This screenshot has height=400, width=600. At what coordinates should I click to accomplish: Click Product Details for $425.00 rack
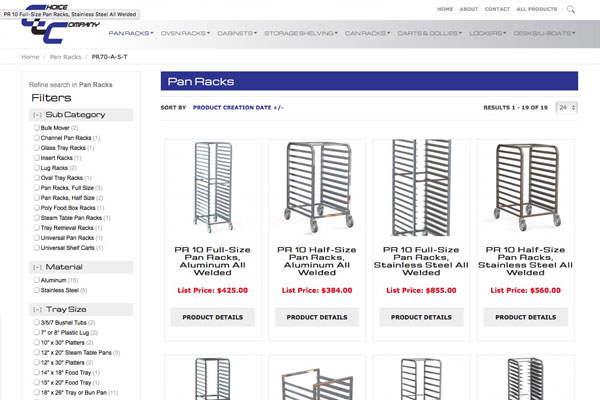pyautogui.click(x=213, y=317)
